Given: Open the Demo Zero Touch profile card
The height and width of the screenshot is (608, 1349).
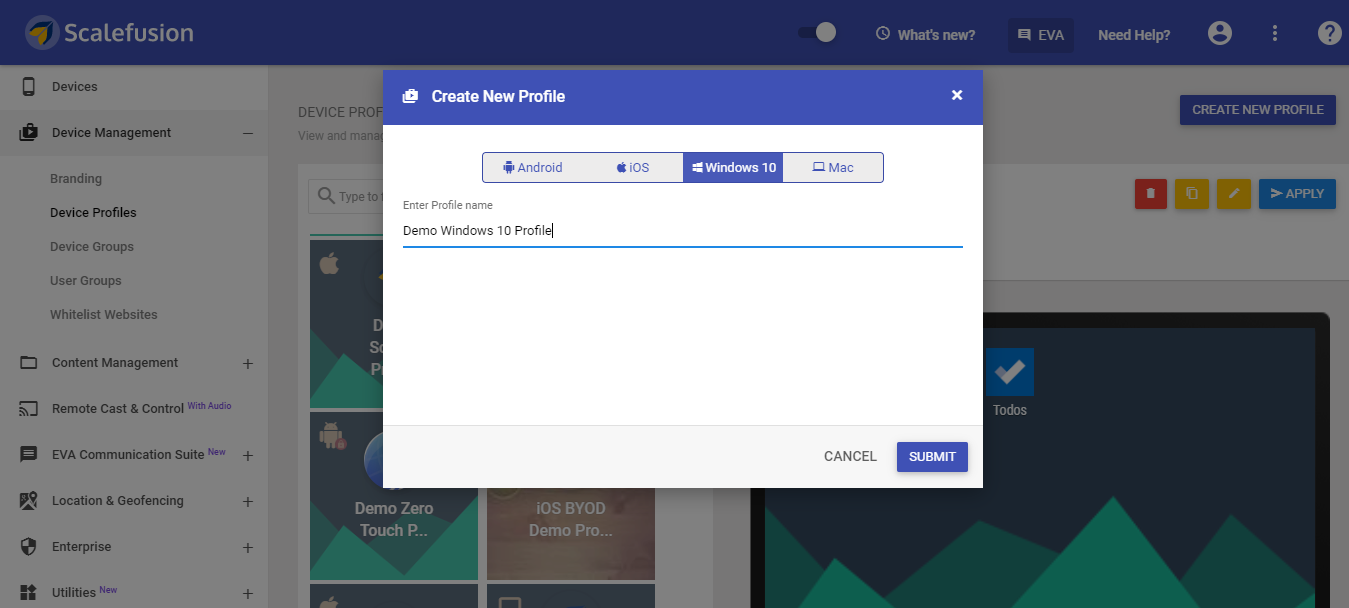Looking at the screenshot, I should [394, 496].
